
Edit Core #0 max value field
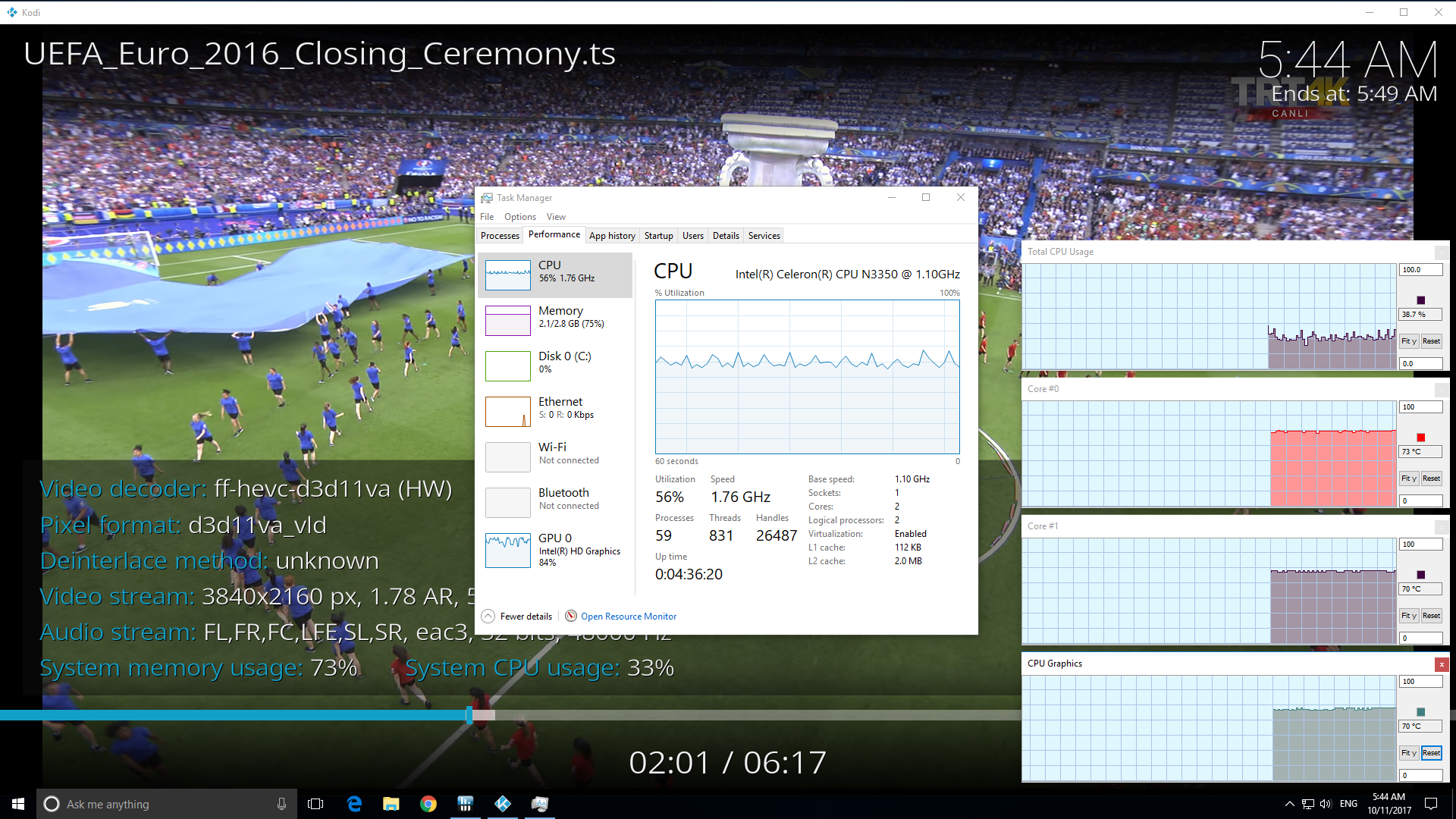[1420, 407]
